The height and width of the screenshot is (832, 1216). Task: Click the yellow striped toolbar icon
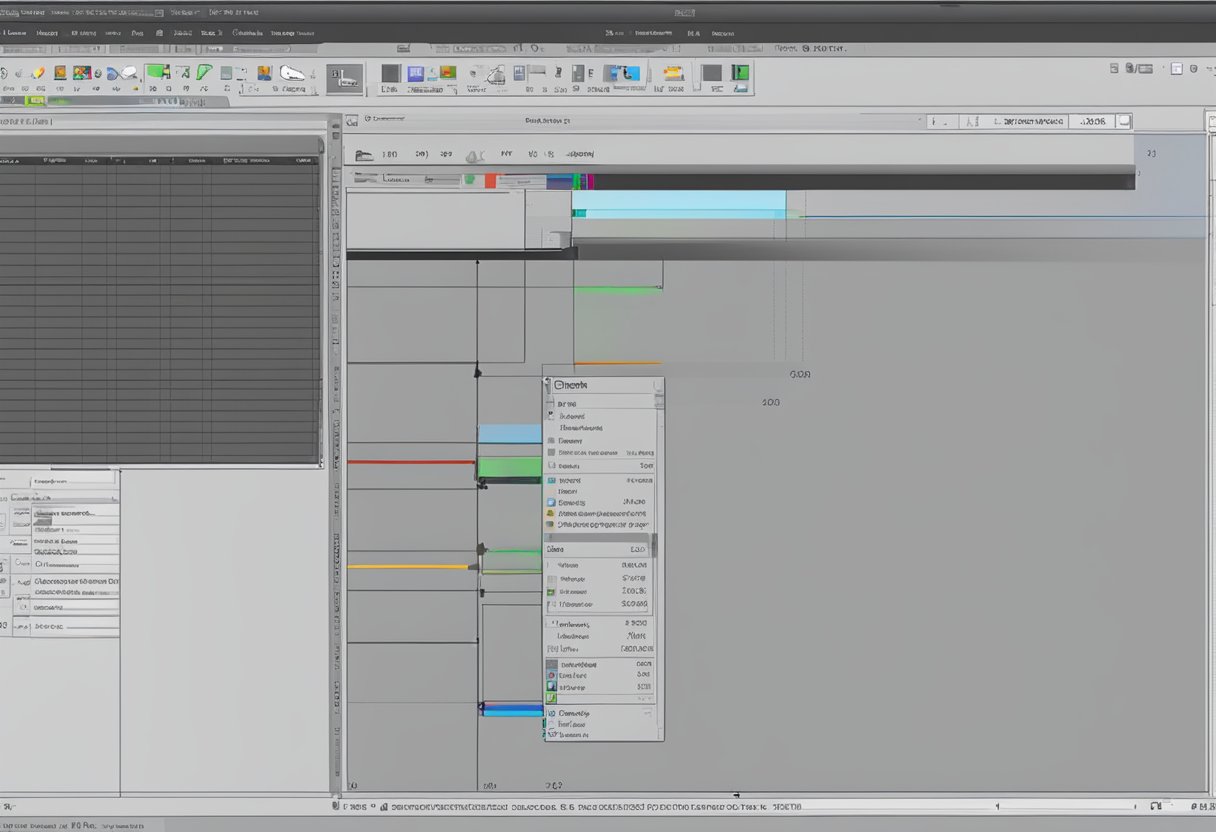673,73
